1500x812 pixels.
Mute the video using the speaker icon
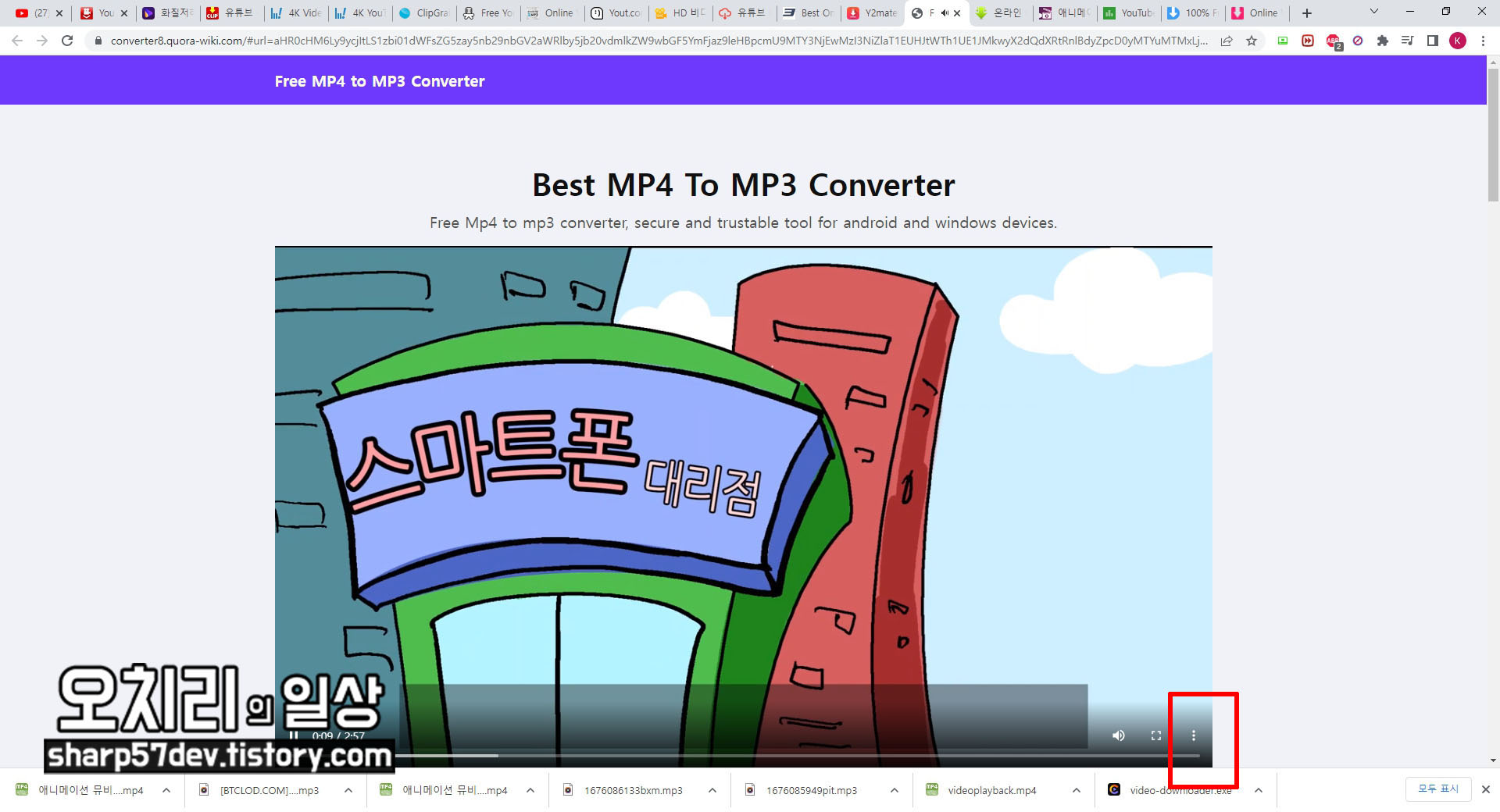pyautogui.click(x=1119, y=735)
